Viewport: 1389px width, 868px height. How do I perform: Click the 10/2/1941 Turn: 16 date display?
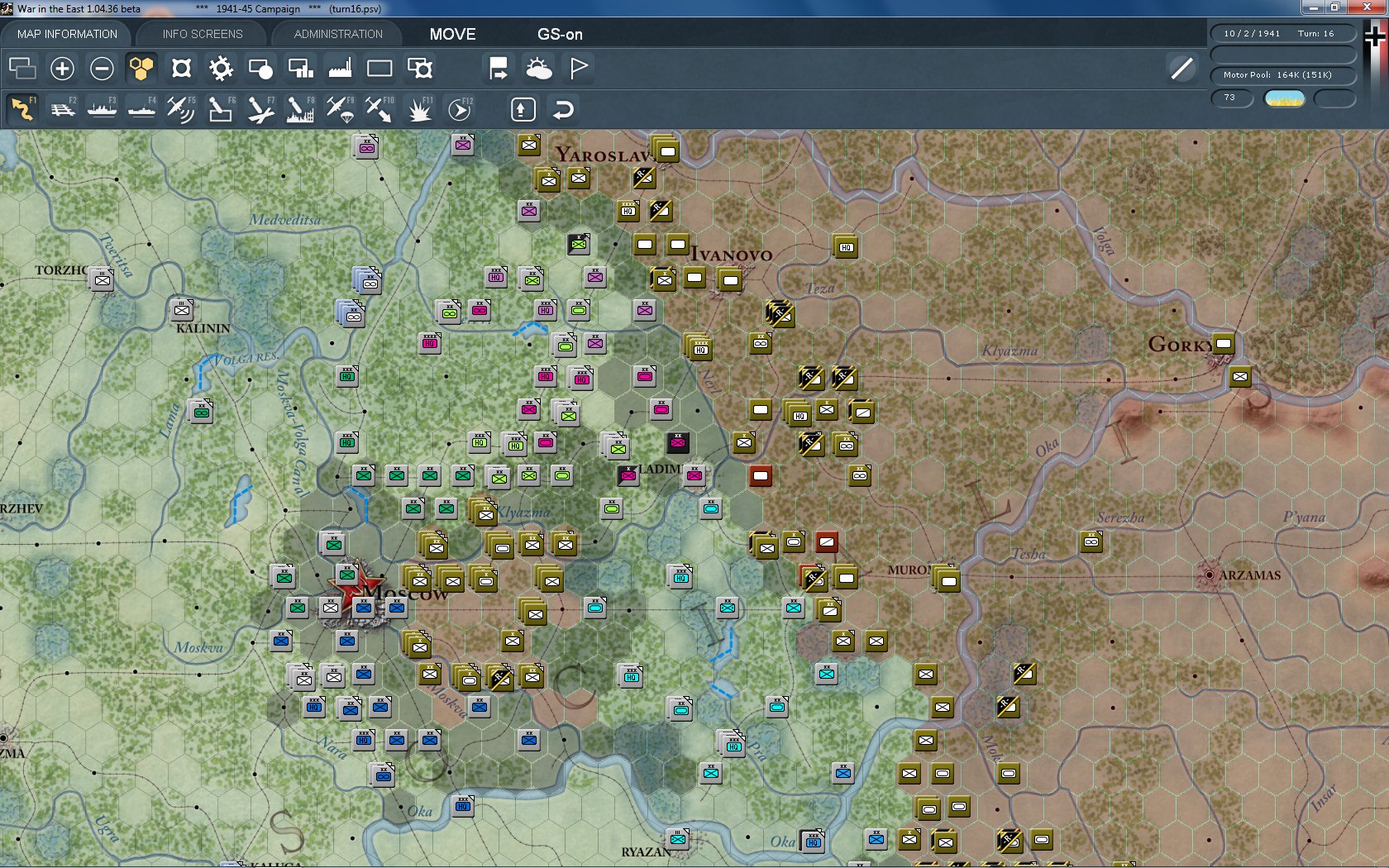pos(1282,34)
